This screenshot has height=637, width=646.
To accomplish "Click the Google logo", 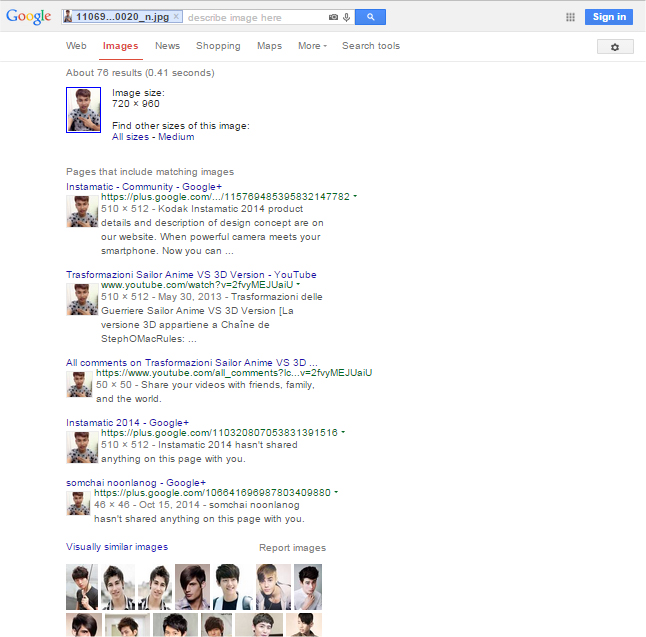I will pyautogui.click(x=28, y=16).
